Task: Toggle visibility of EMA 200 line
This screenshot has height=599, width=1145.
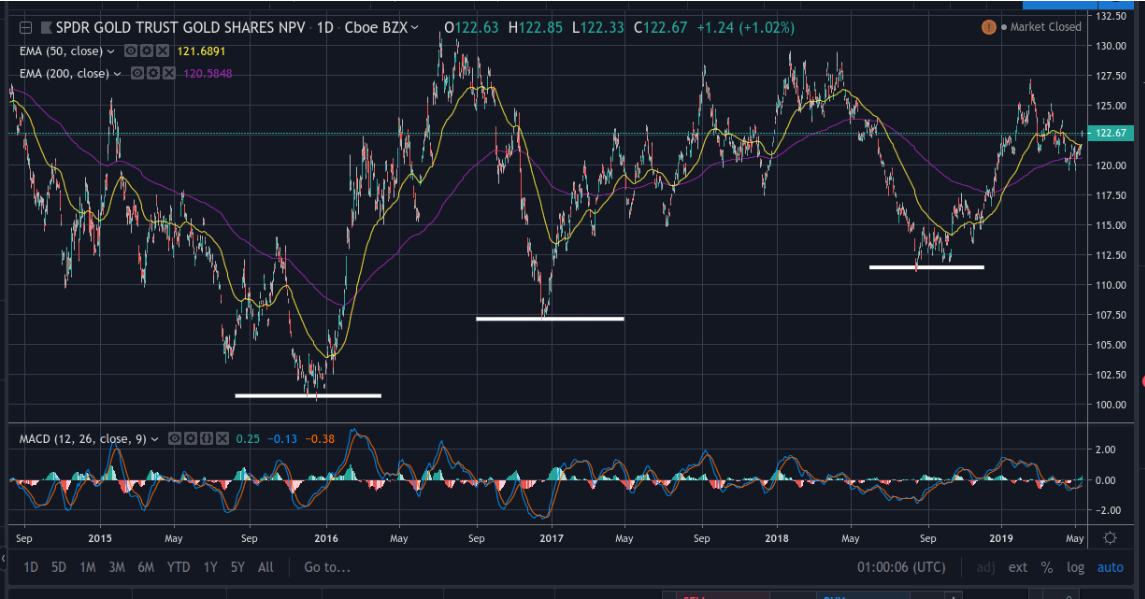Action: pos(138,73)
